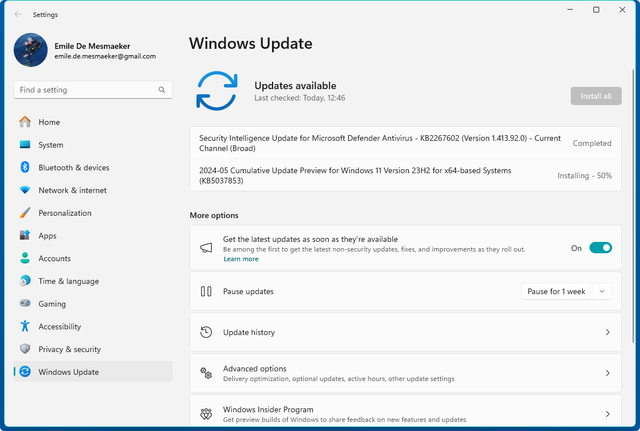Select Windows Update in sidebar

click(93, 371)
